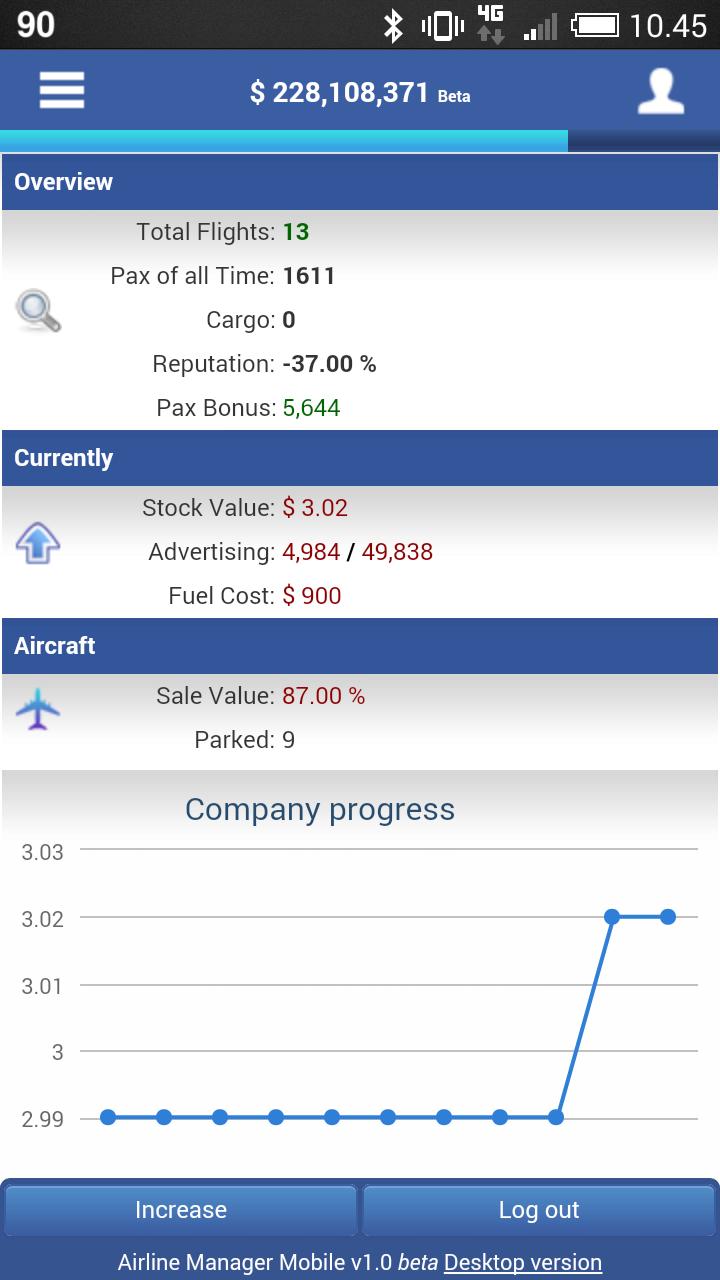The width and height of the screenshot is (720, 1280).
Task: Tap the account balance $ 228,108,371
Action: point(339,93)
